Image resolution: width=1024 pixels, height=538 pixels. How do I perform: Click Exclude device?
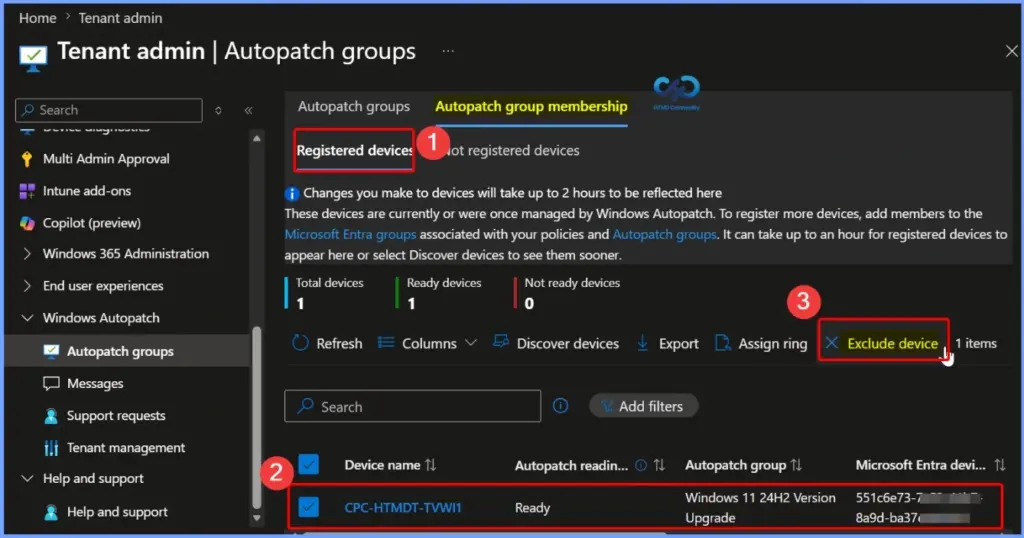(883, 343)
